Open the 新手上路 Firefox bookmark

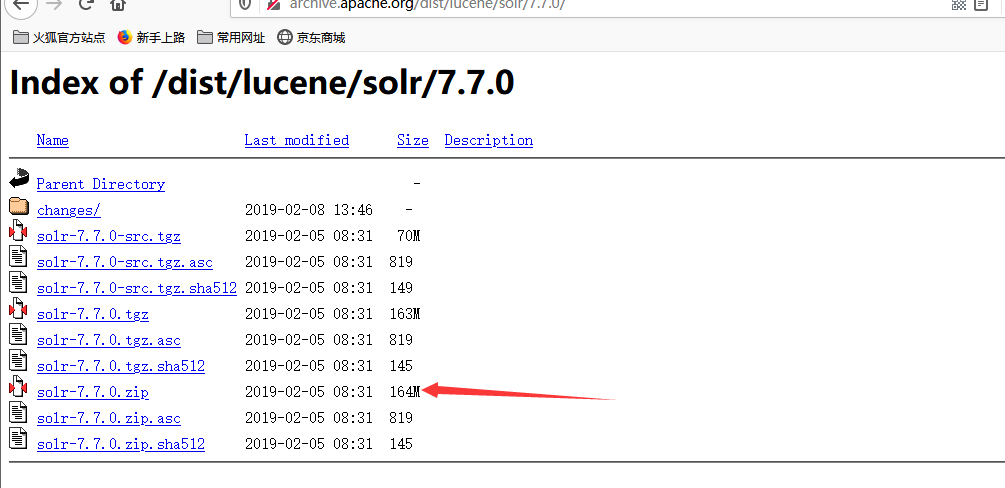151,38
